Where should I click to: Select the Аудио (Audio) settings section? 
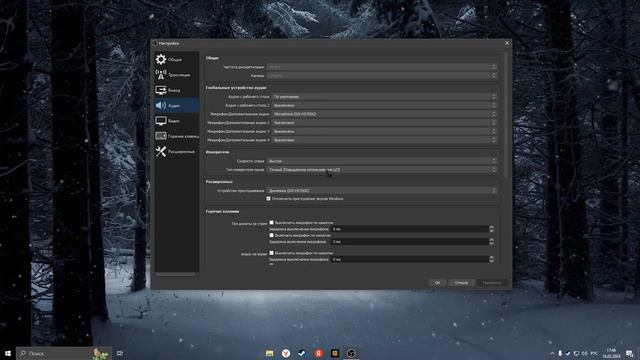point(176,105)
